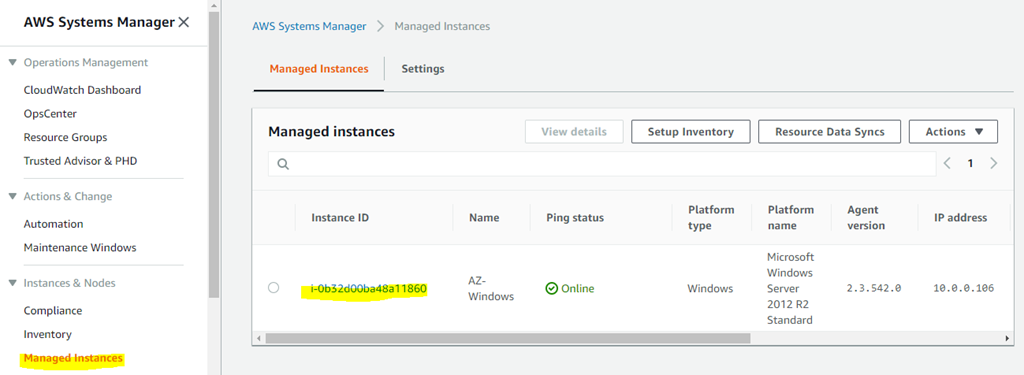The image size is (1024, 375).
Task: Open instance link i-0b32d00ba48a11860
Action: pyautogui.click(x=369, y=288)
